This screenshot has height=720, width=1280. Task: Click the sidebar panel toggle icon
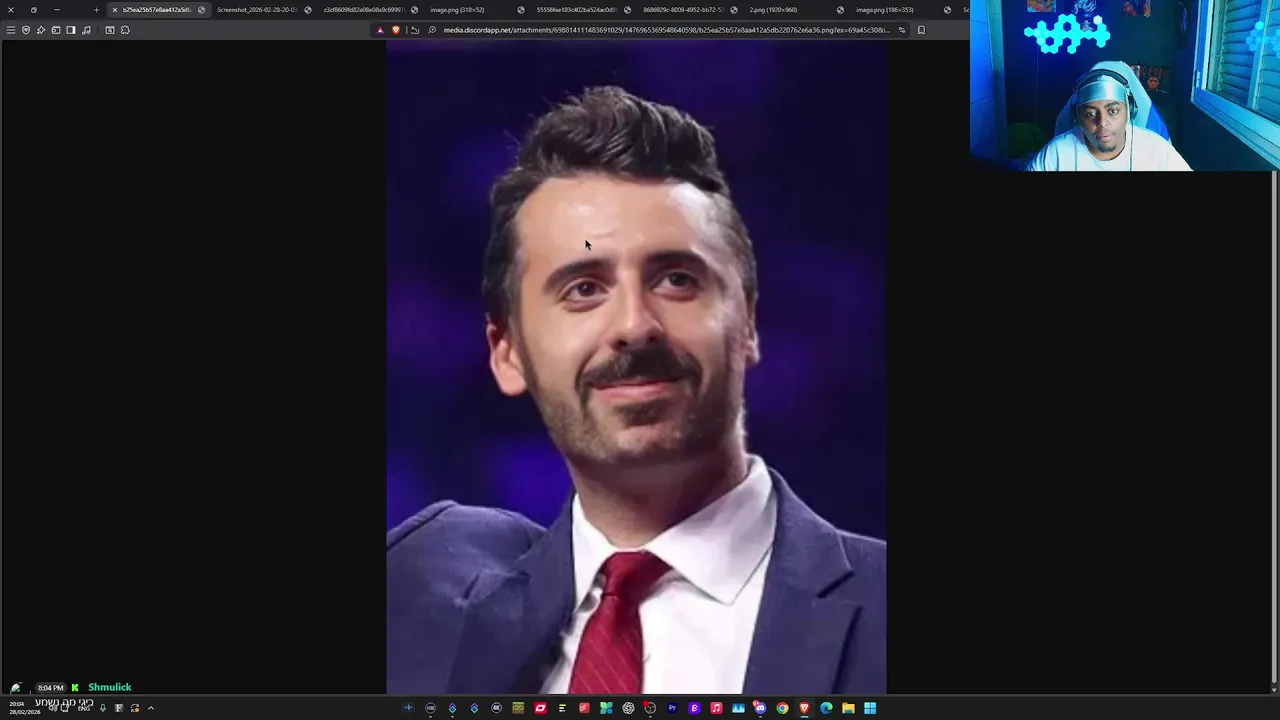point(70,30)
